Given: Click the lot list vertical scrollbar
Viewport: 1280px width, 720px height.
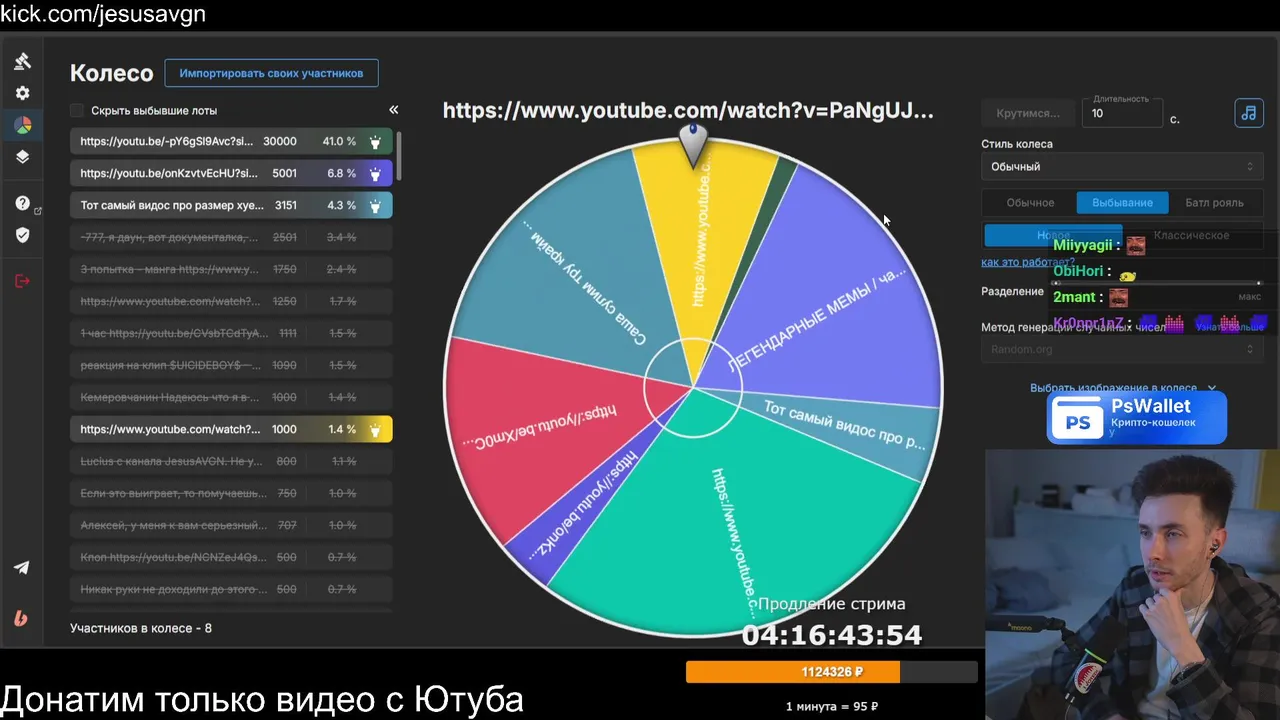Looking at the screenshot, I should click(398, 158).
